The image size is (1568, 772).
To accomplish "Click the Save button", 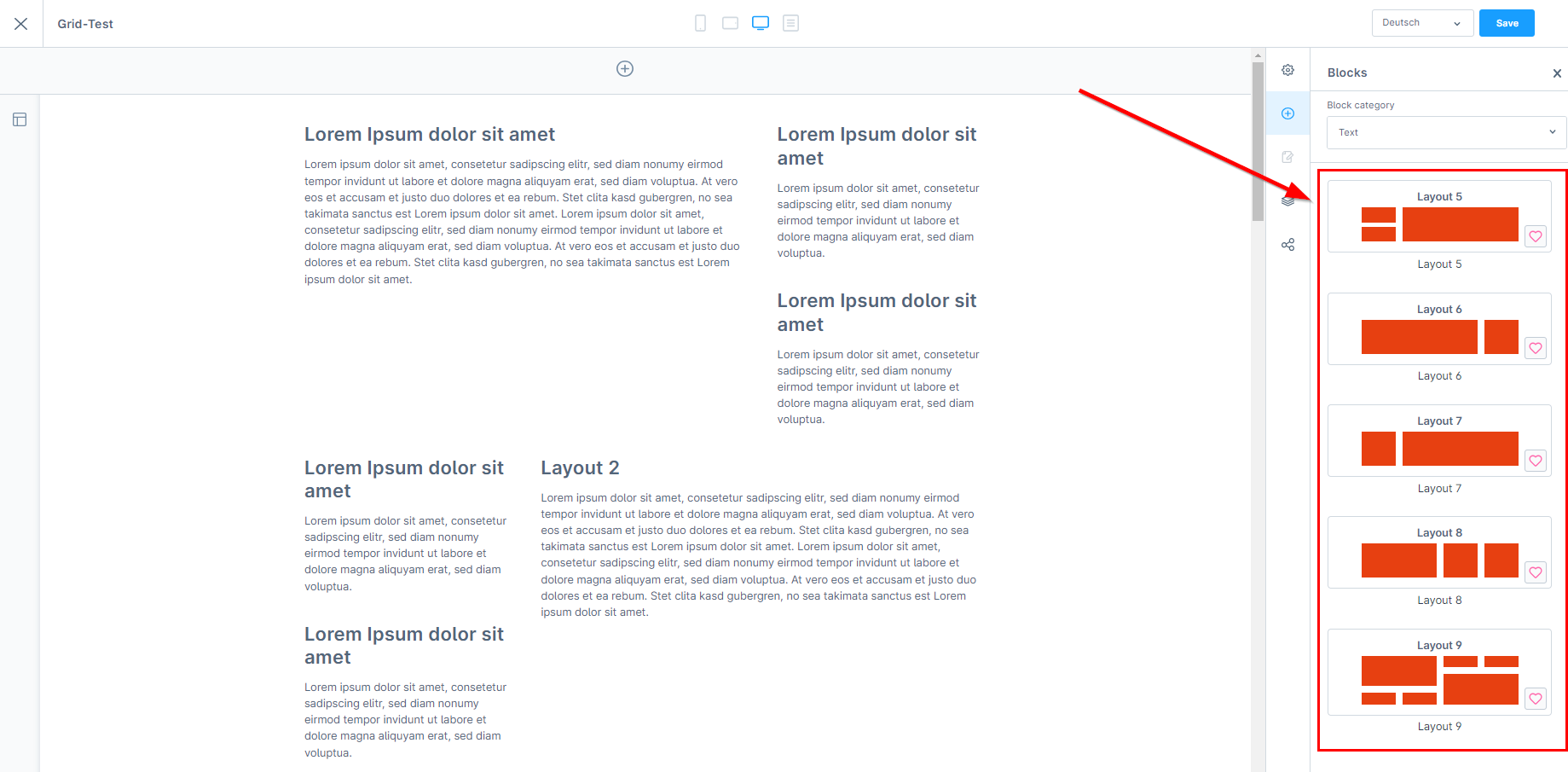I will (1507, 23).
